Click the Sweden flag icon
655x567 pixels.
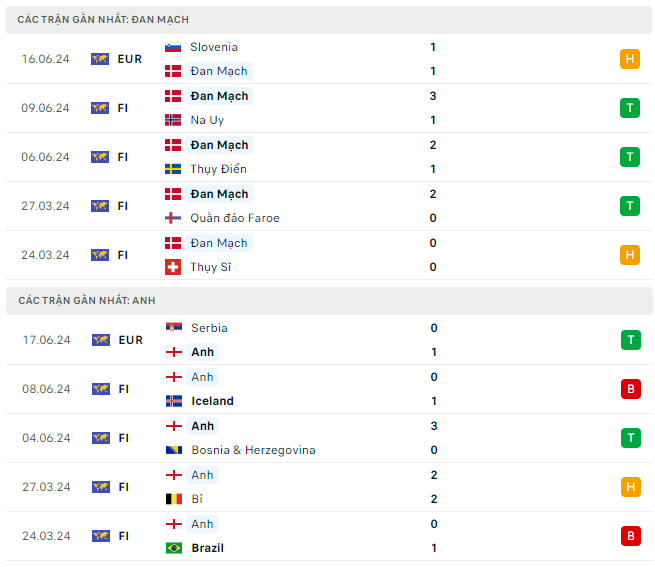[173, 169]
